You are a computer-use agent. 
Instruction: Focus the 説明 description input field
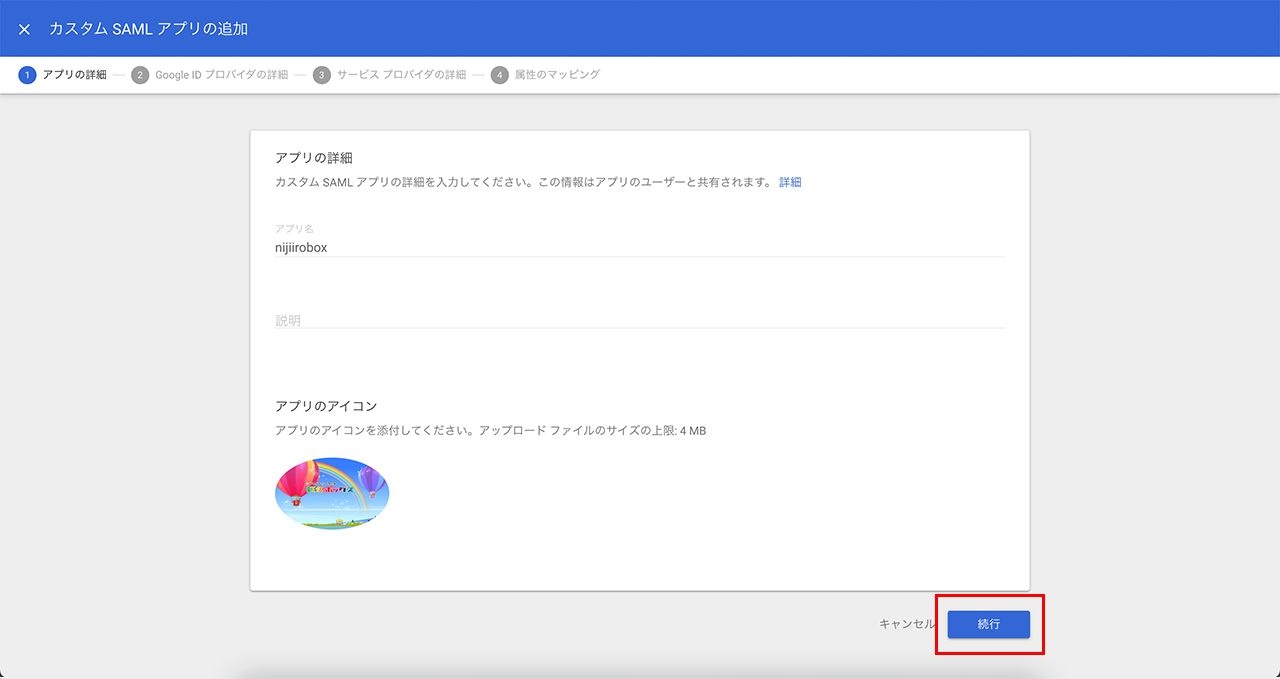(639, 320)
